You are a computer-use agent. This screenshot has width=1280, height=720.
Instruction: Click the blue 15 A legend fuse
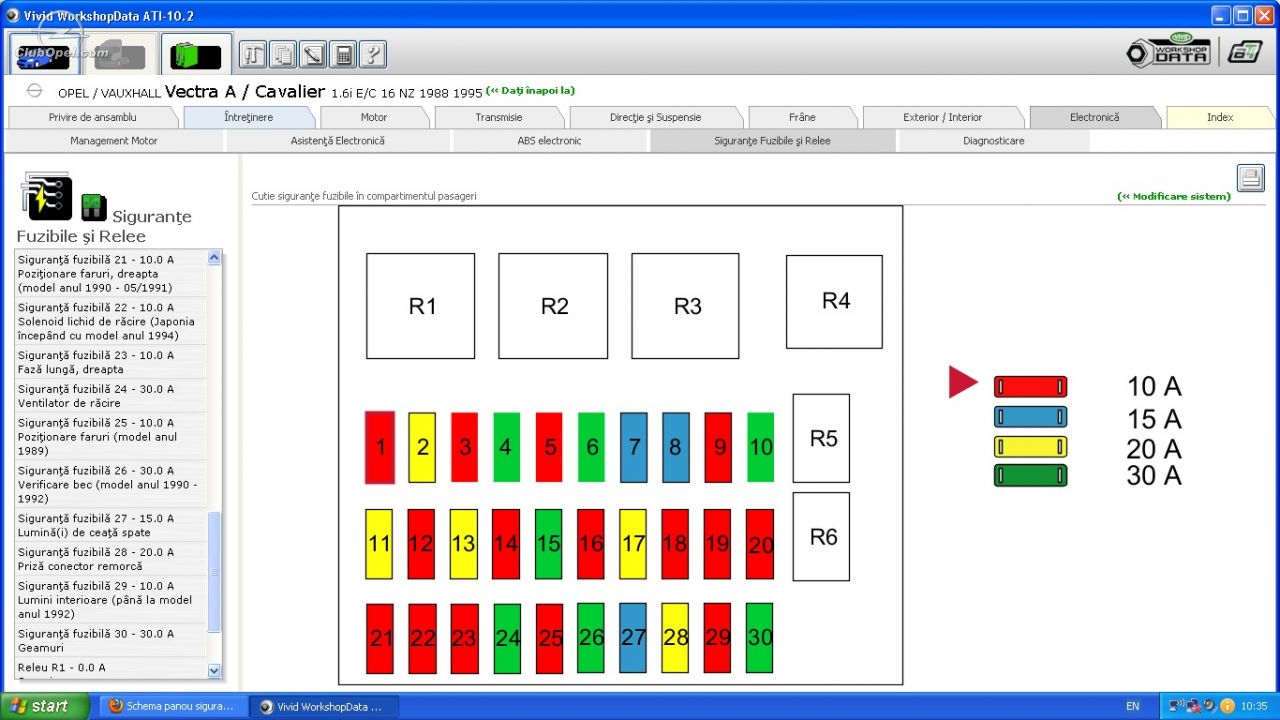click(1030, 417)
